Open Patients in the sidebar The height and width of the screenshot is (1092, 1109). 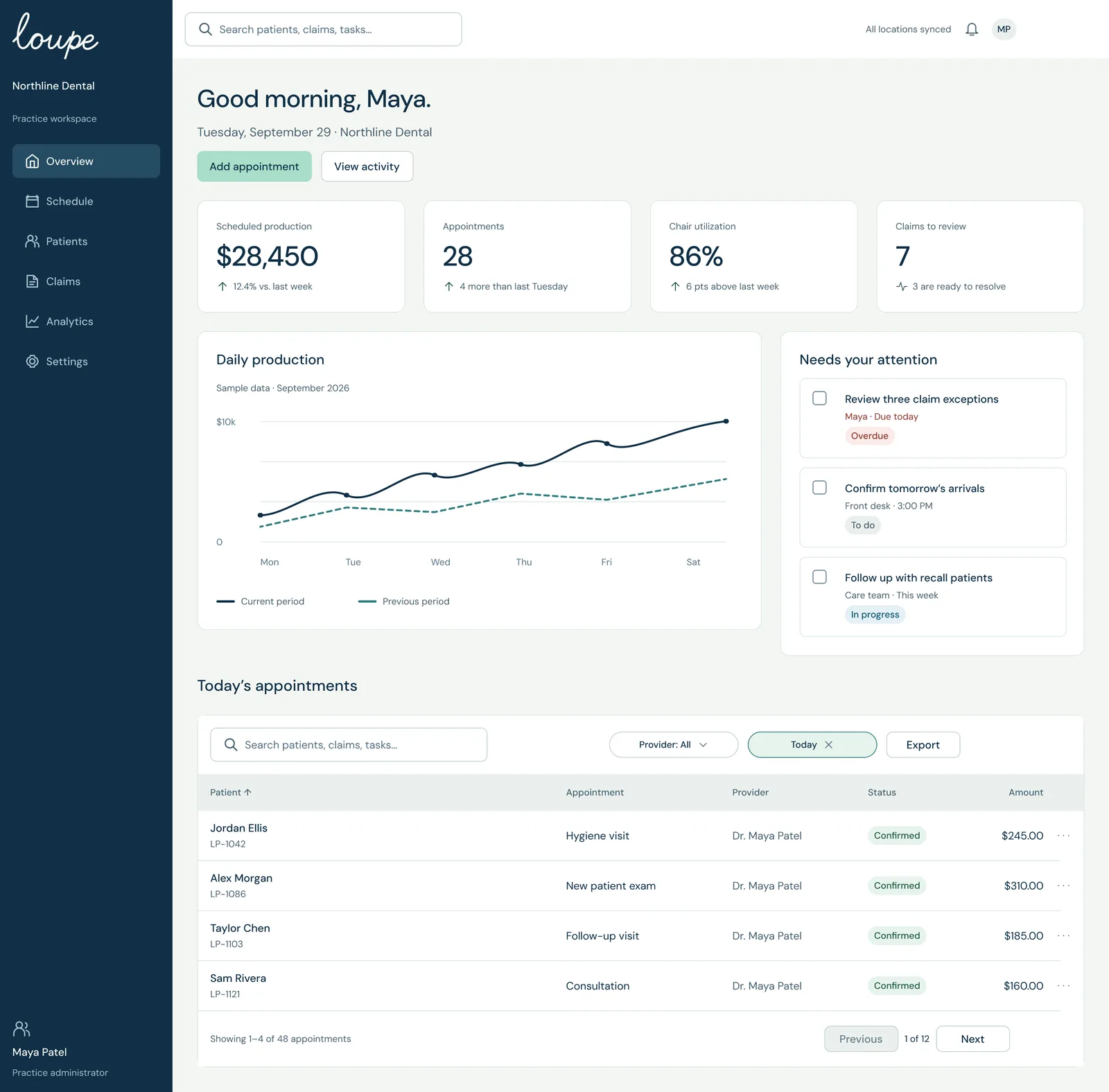86,241
